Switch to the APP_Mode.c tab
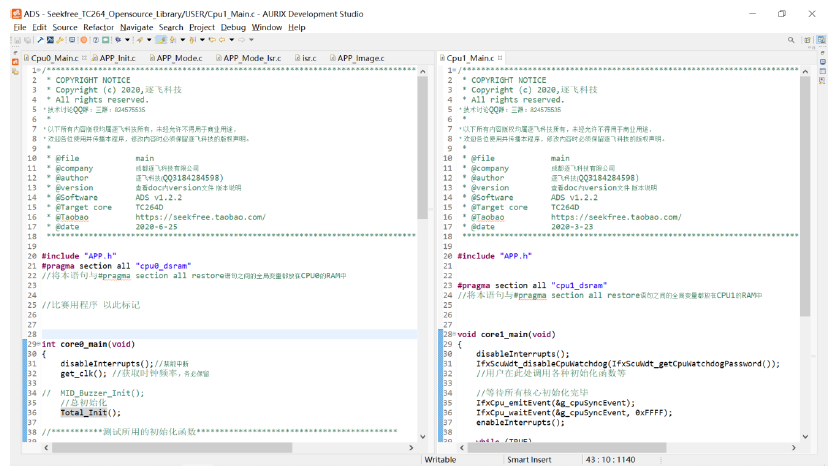Viewport: 832px width, 468px height. coord(176,58)
